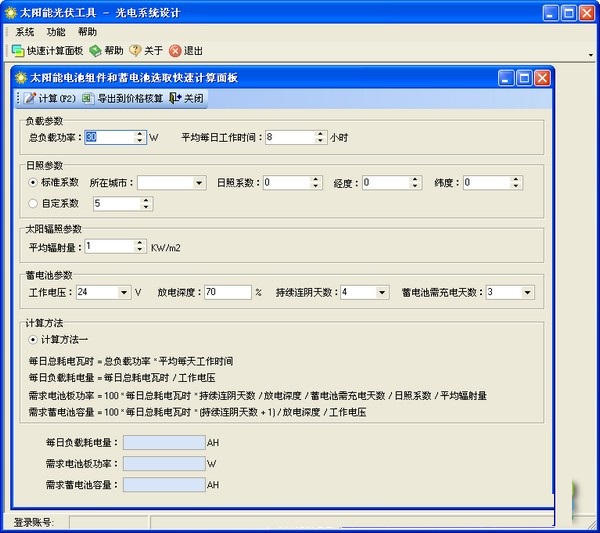Click the sun icon of the inner panel title
600x533 pixels.
[21, 78]
